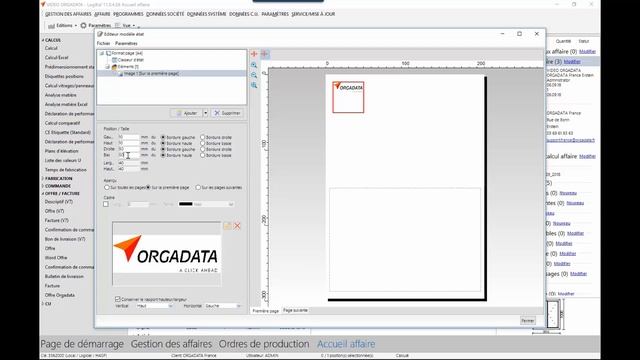The height and width of the screenshot is (360, 640).
Task: Collapse the Format page tree node
Action: point(102,53)
